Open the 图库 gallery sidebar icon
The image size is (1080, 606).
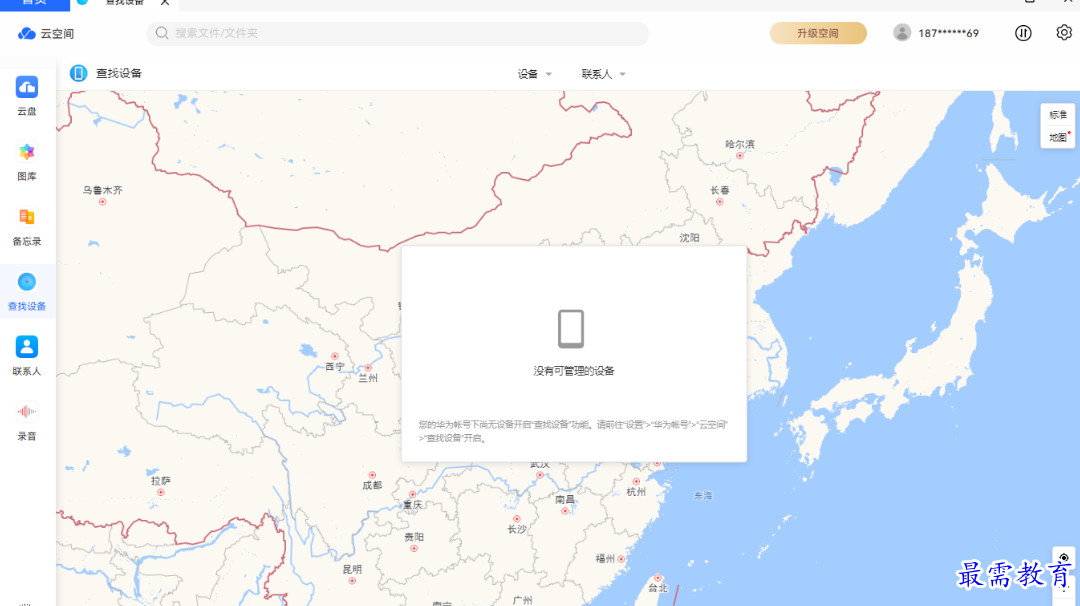tap(27, 152)
